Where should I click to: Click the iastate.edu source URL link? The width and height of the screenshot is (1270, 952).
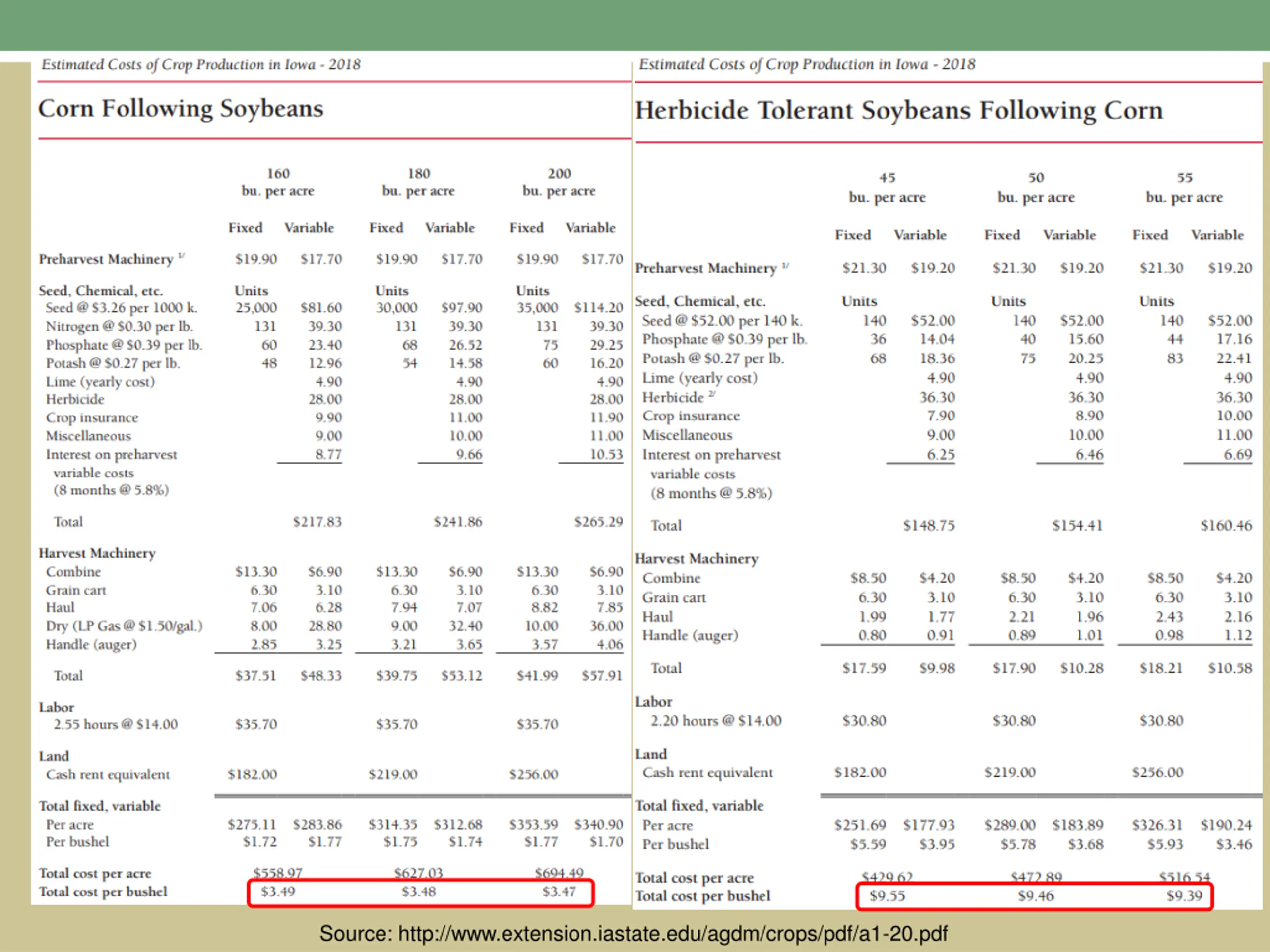click(x=672, y=934)
